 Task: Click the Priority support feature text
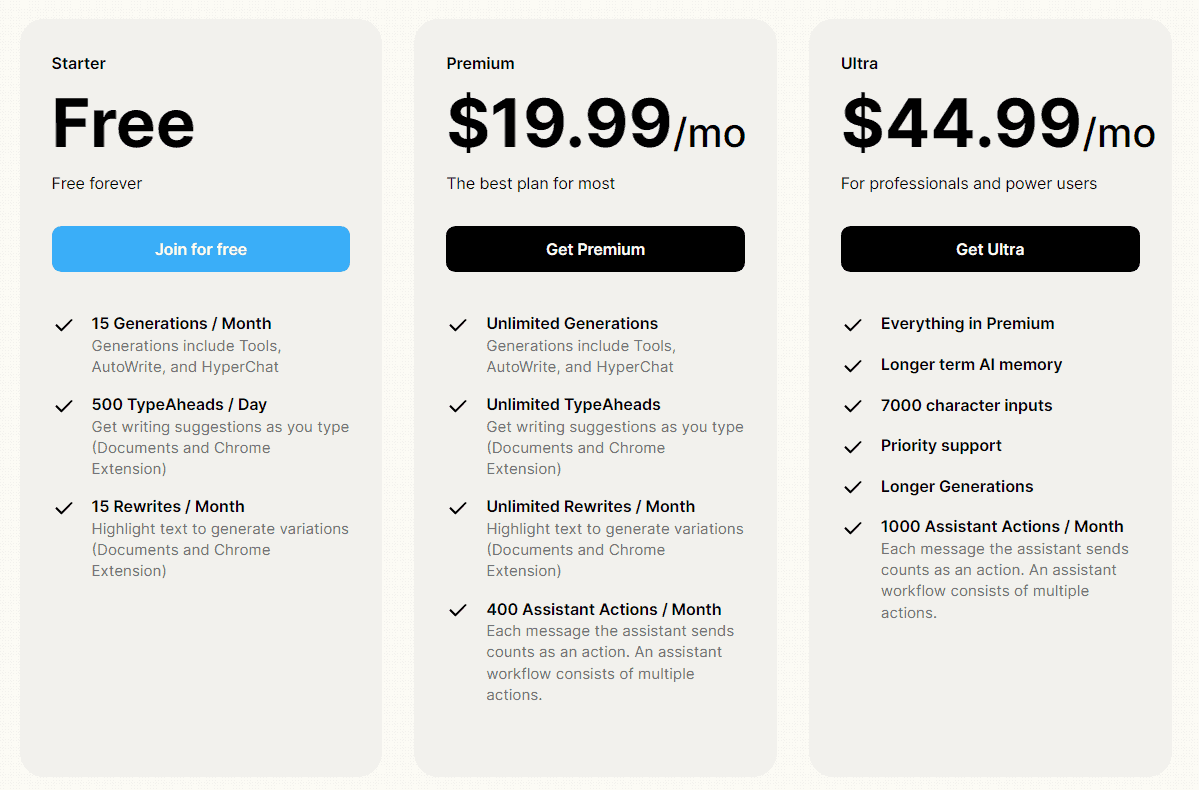941,446
